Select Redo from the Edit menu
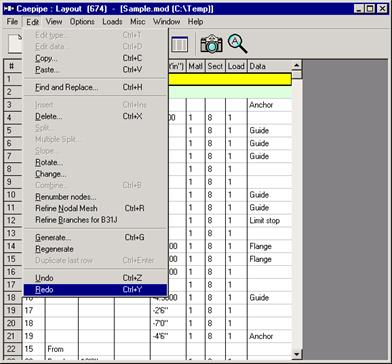Viewport: 392px width, 364px height. point(95,290)
